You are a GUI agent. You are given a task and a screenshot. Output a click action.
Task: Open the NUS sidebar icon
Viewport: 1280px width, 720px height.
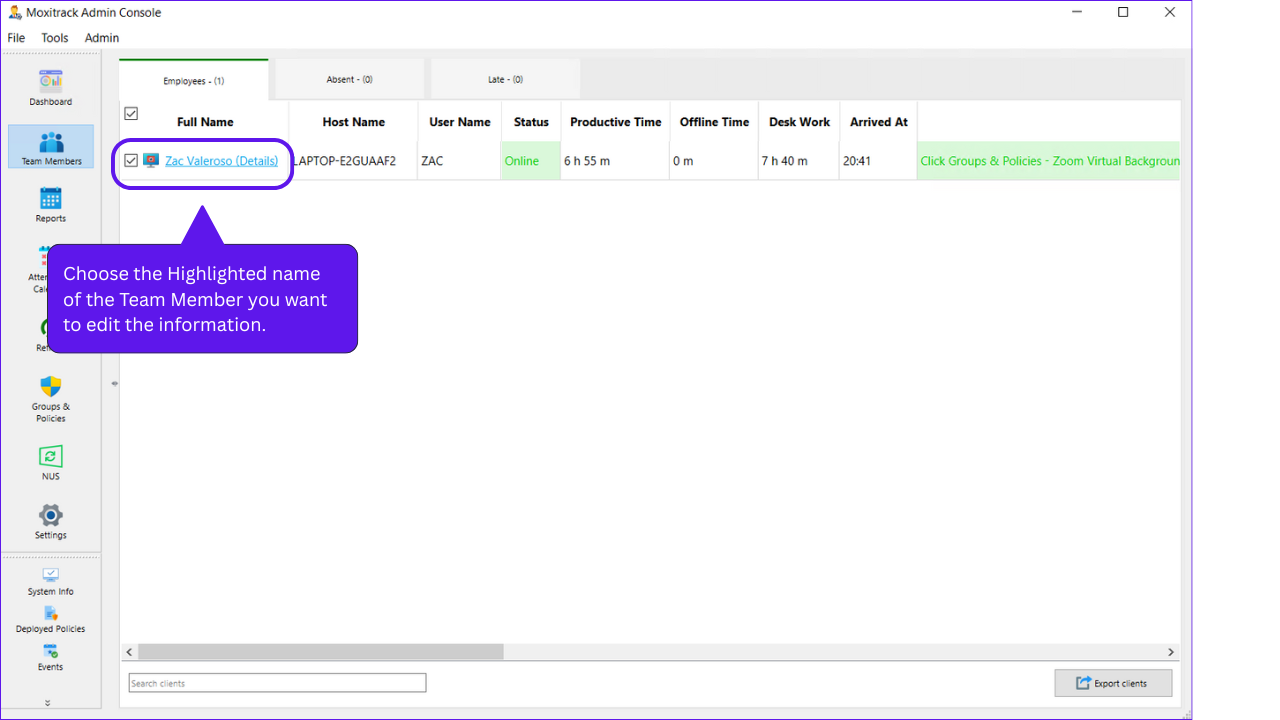coord(50,463)
